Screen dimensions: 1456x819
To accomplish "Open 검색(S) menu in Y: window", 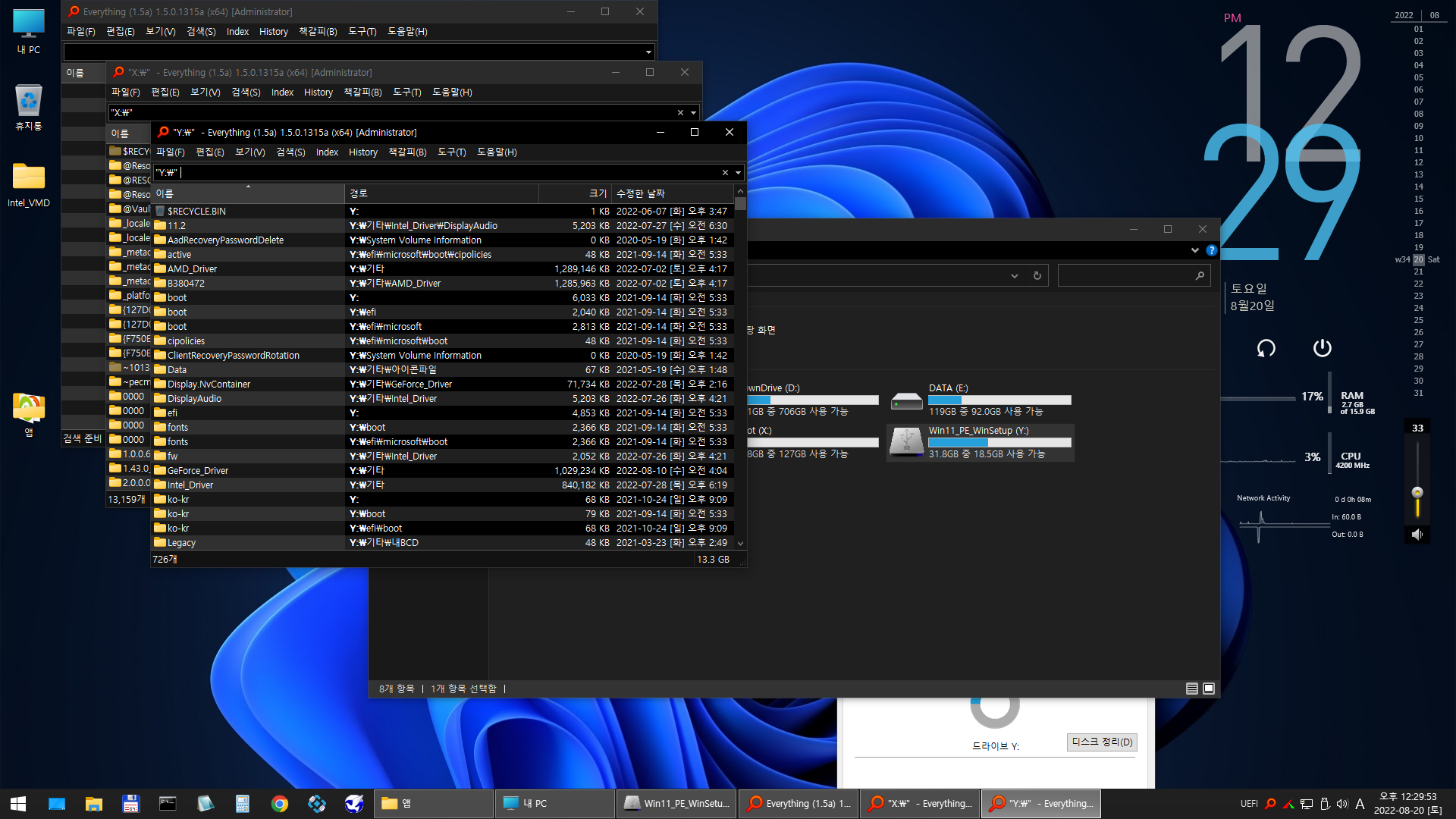I will (x=290, y=152).
